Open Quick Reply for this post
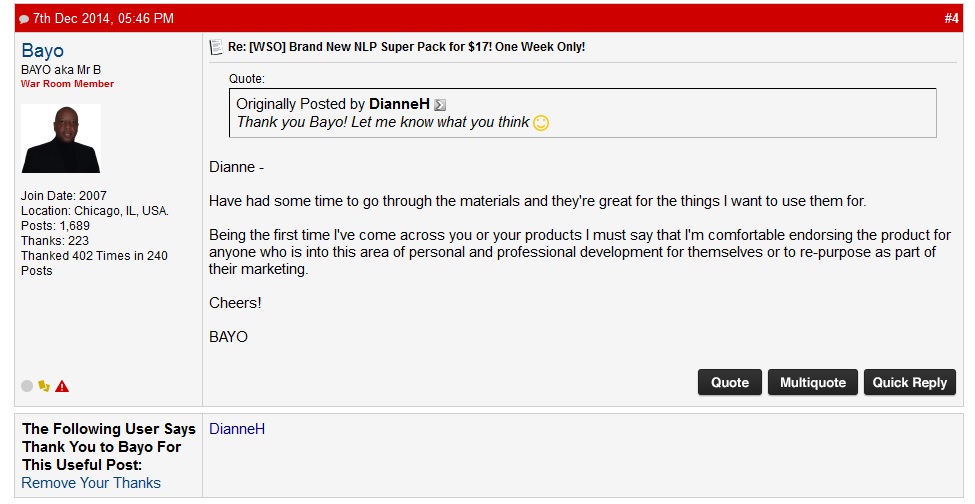Image resolution: width=975 pixels, height=504 pixels. [x=909, y=382]
